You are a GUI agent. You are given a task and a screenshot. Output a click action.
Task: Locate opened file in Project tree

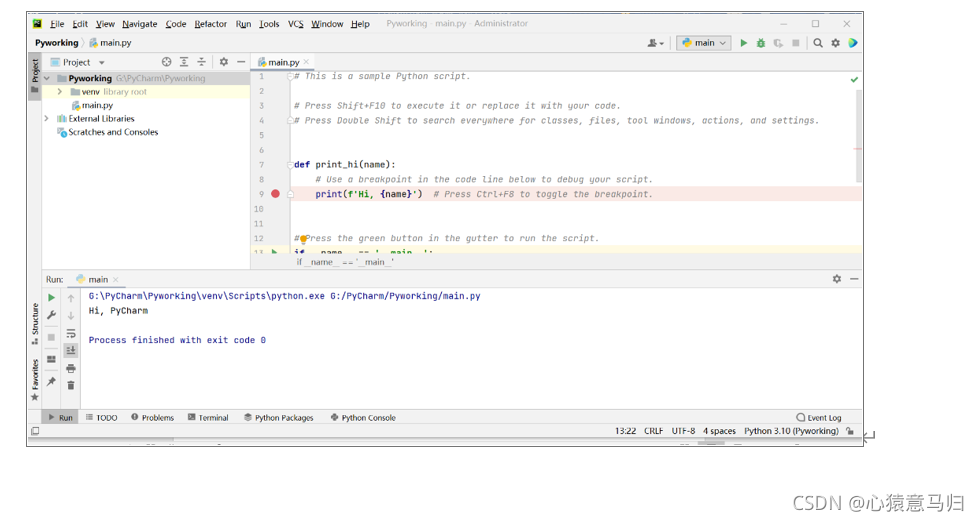(166, 62)
